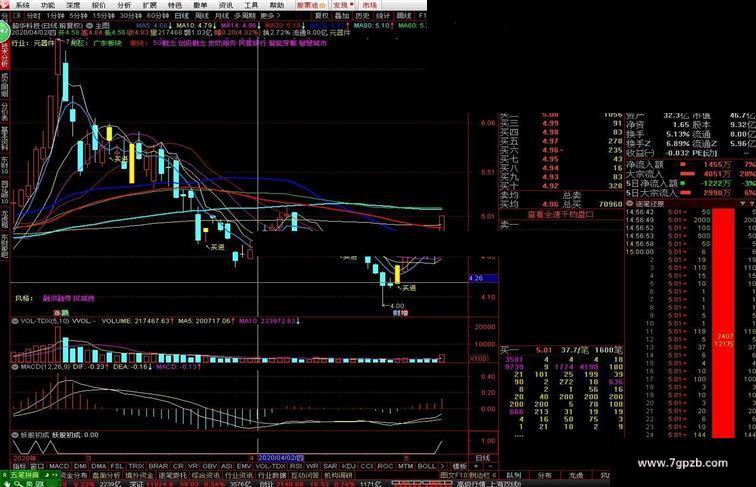Select the DMA indicator tab
The width and height of the screenshot is (756, 487).
click(99, 466)
